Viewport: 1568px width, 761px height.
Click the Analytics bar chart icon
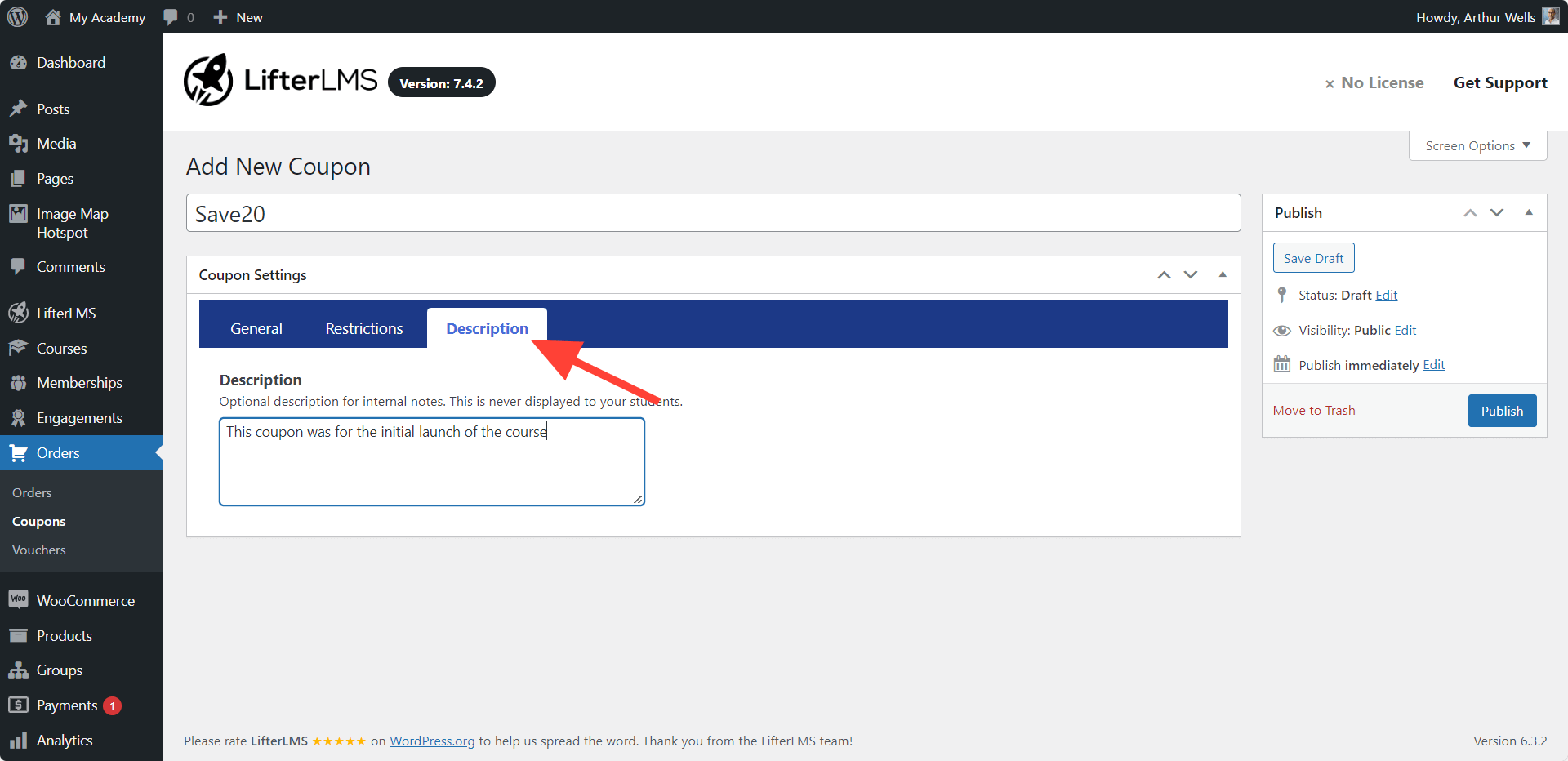(x=18, y=741)
